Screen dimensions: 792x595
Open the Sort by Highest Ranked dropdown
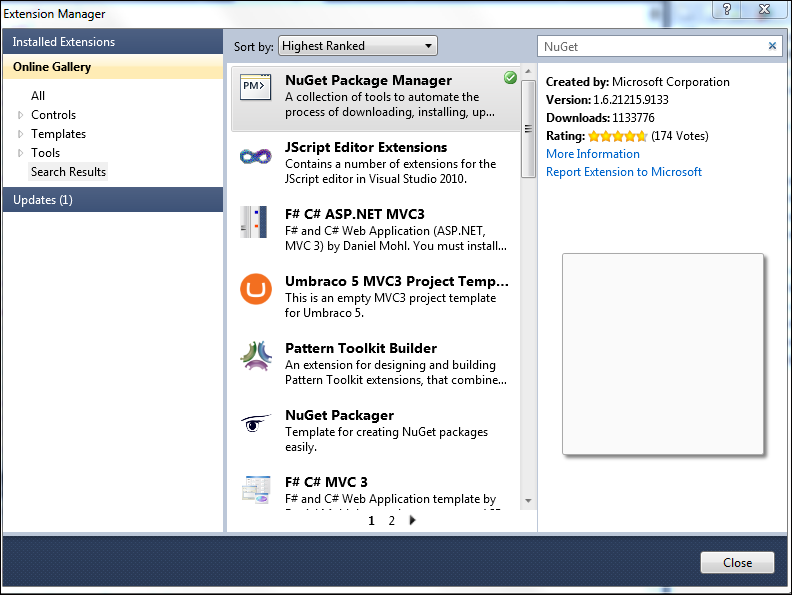[357, 46]
